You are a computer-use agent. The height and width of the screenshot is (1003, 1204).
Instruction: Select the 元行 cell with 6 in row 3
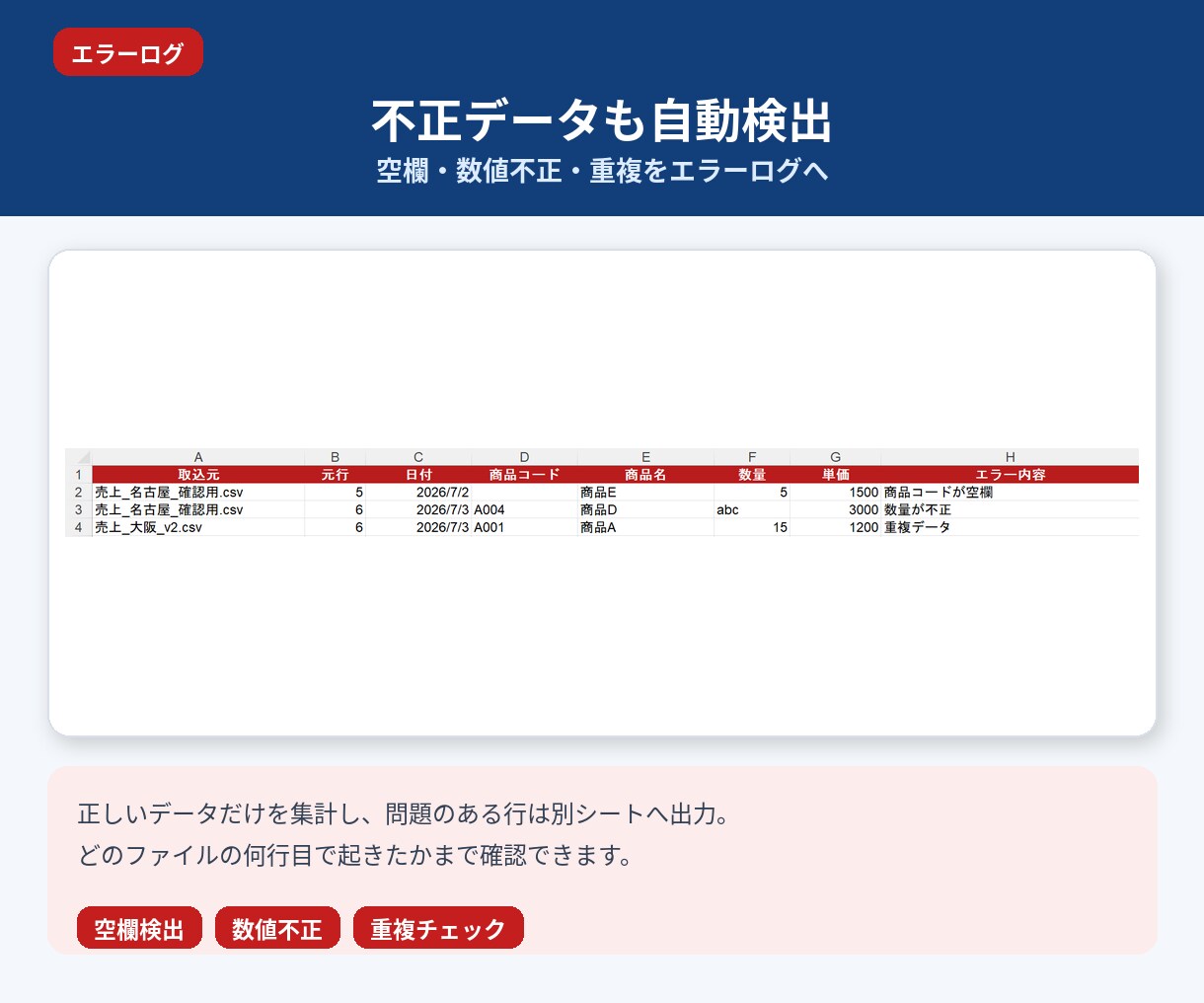tap(335, 509)
